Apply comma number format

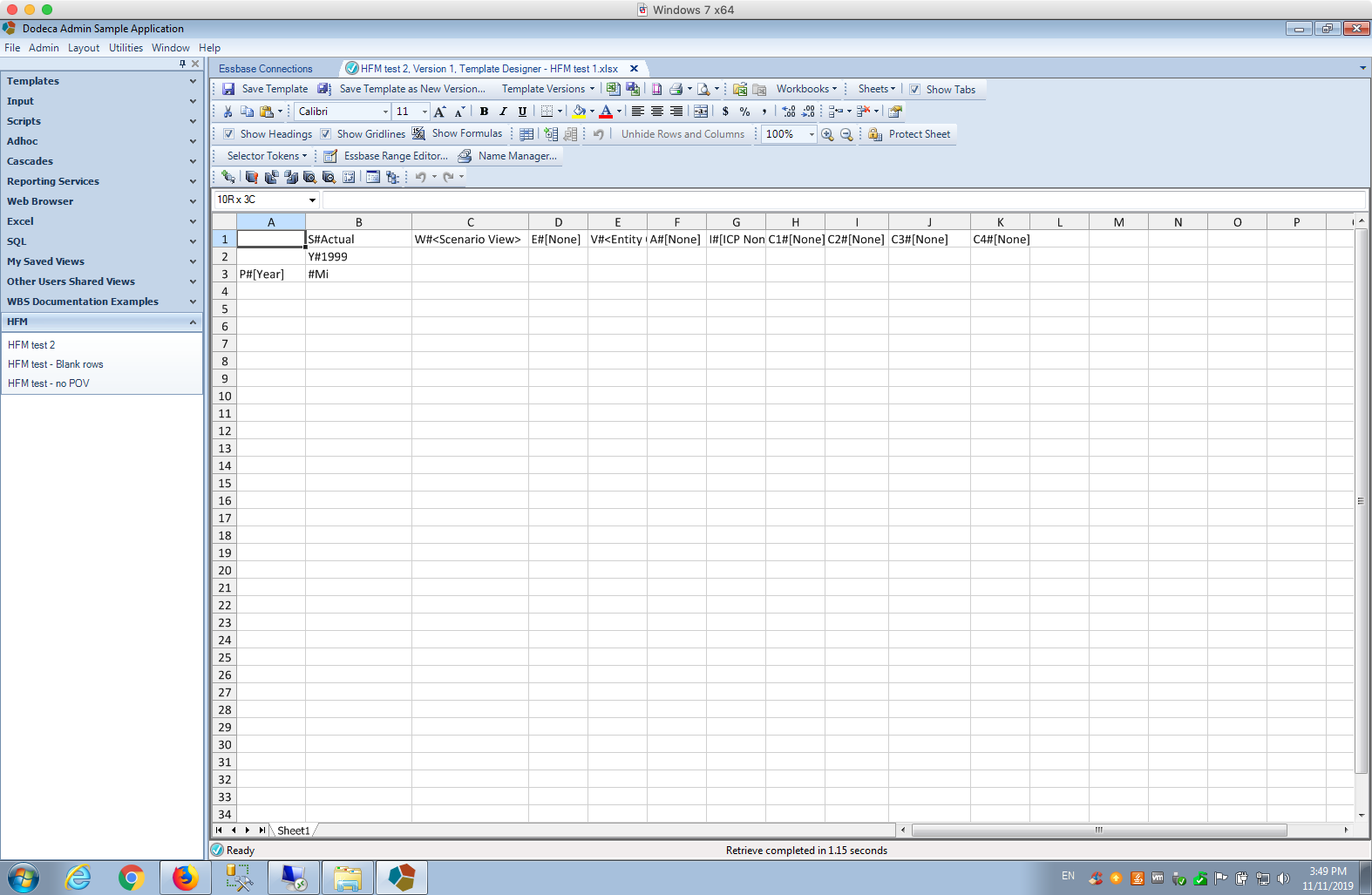(x=764, y=112)
